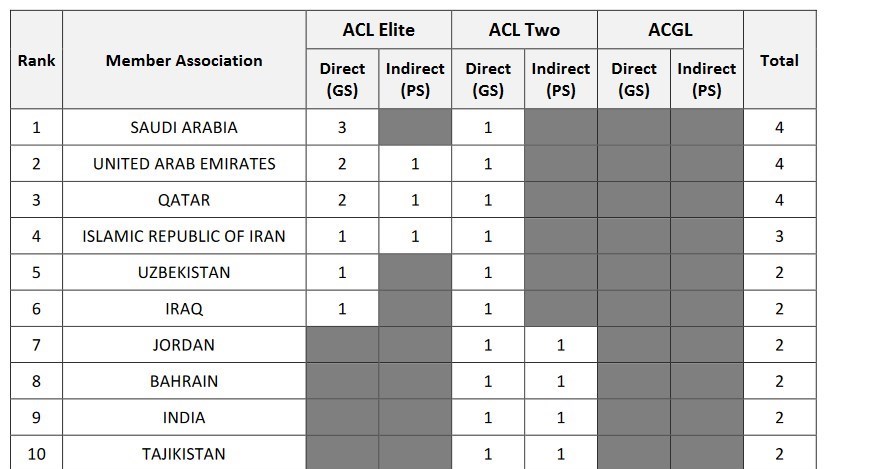Image resolution: width=891 pixels, height=469 pixels.
Task: Select Iran's total value of 3
Action: point(779,236)
